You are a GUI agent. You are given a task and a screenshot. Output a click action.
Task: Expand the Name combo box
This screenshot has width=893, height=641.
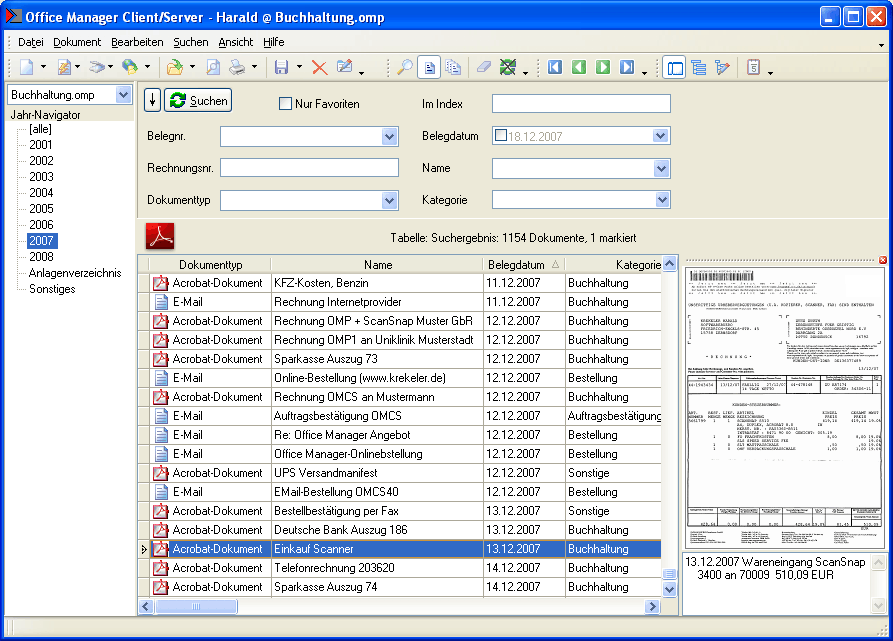(x=661, y=169)
